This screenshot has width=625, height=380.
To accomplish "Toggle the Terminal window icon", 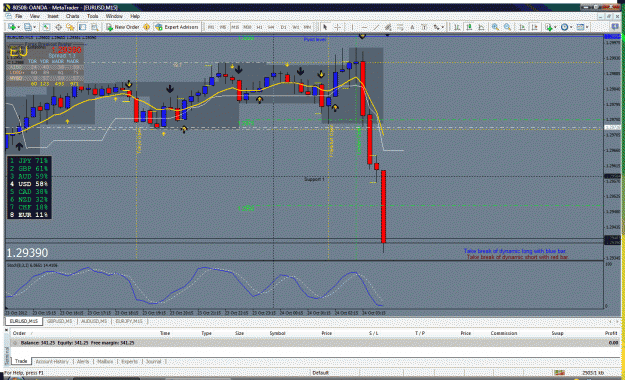I will click(x=83, y=27).
